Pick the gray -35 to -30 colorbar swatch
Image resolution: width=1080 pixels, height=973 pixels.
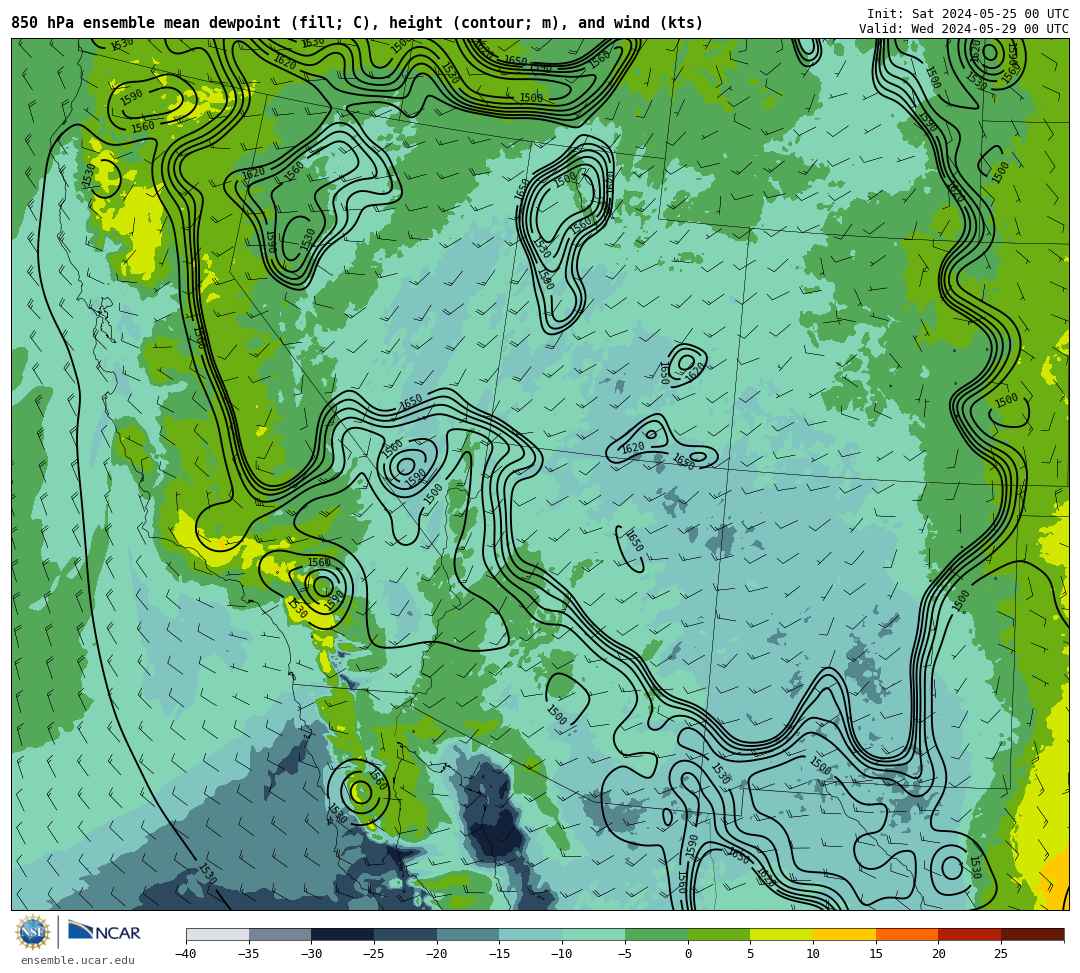coord(280,934)
